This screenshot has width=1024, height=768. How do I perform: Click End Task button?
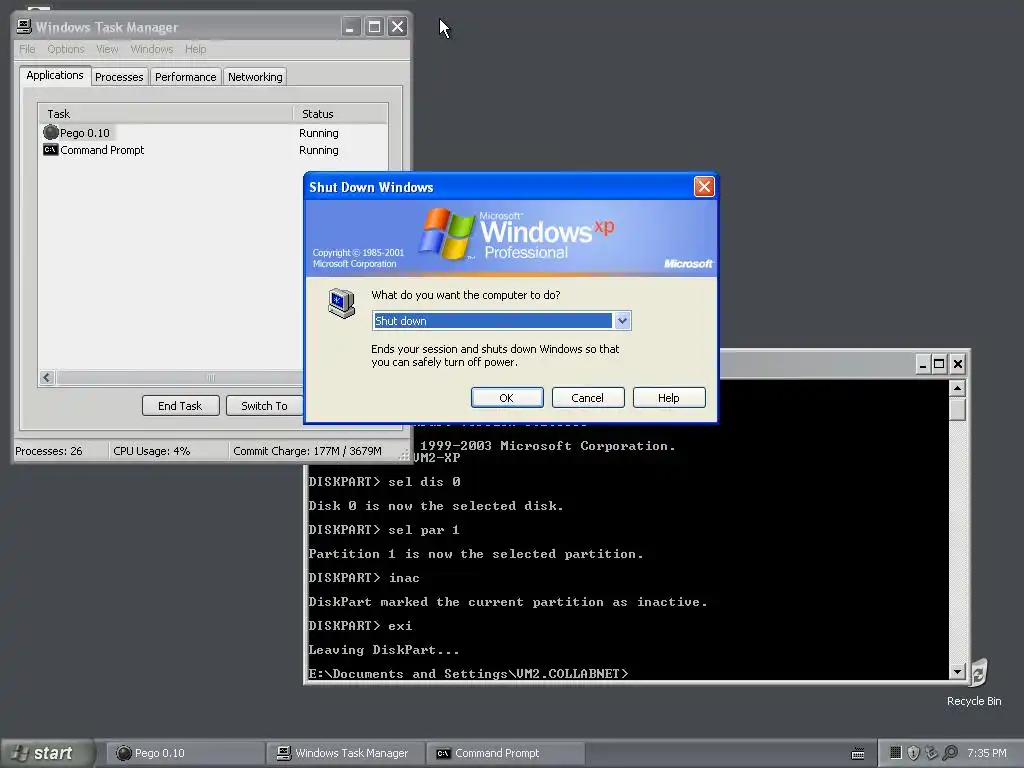point(180,406)
